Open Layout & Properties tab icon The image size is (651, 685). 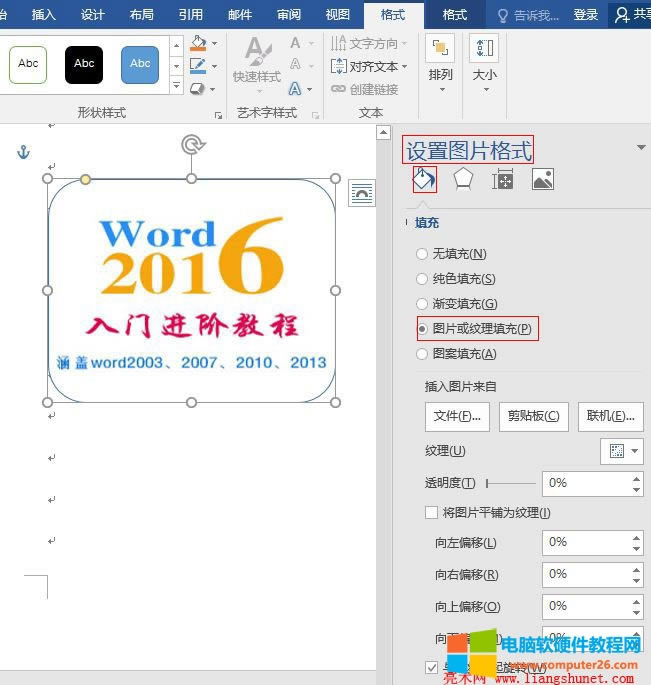[x=502, y=179]
